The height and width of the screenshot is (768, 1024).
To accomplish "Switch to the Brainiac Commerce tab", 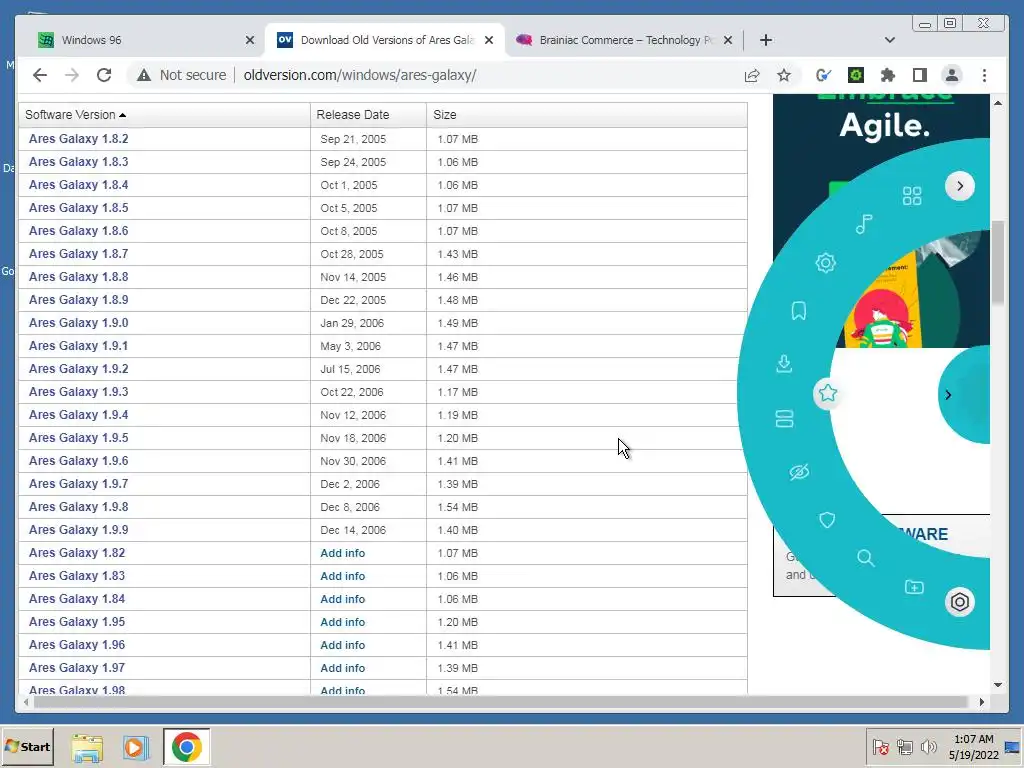I will tap(624, 40).
